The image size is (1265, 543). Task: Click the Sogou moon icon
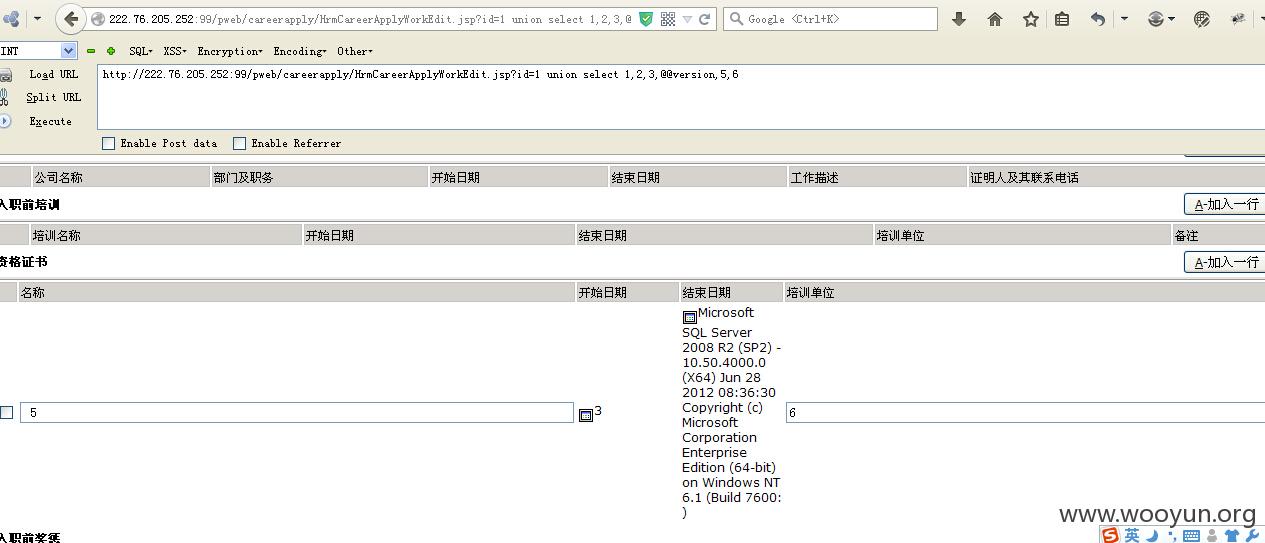click(x=1152, y=535)
